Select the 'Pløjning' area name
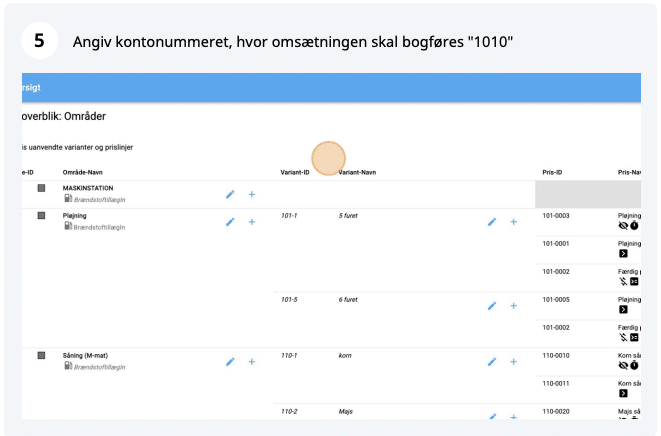661x436 pixels. pyautogui.click(x=74, y=215)
